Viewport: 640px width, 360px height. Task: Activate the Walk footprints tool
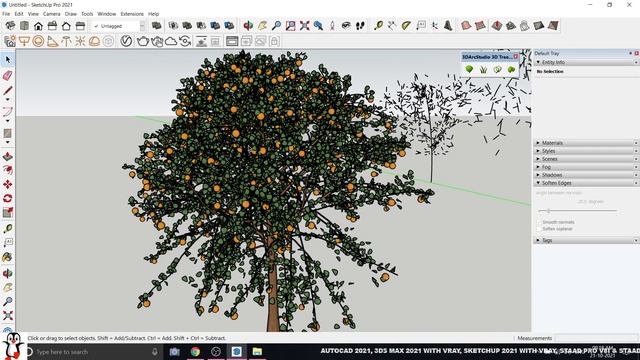(360, 26)
